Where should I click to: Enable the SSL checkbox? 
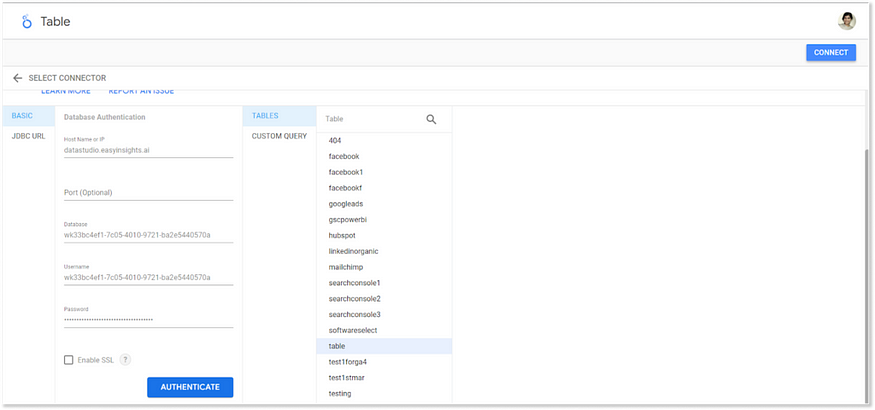point(68,360)
